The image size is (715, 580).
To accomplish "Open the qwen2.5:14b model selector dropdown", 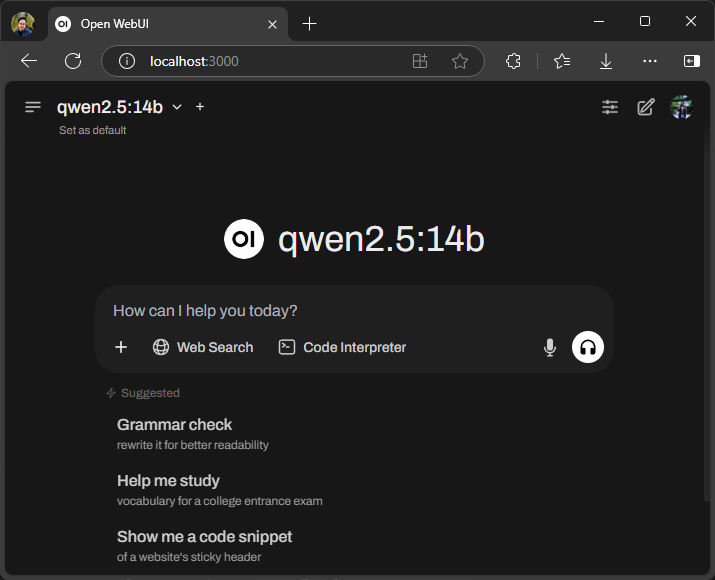I will pos(119,107).
